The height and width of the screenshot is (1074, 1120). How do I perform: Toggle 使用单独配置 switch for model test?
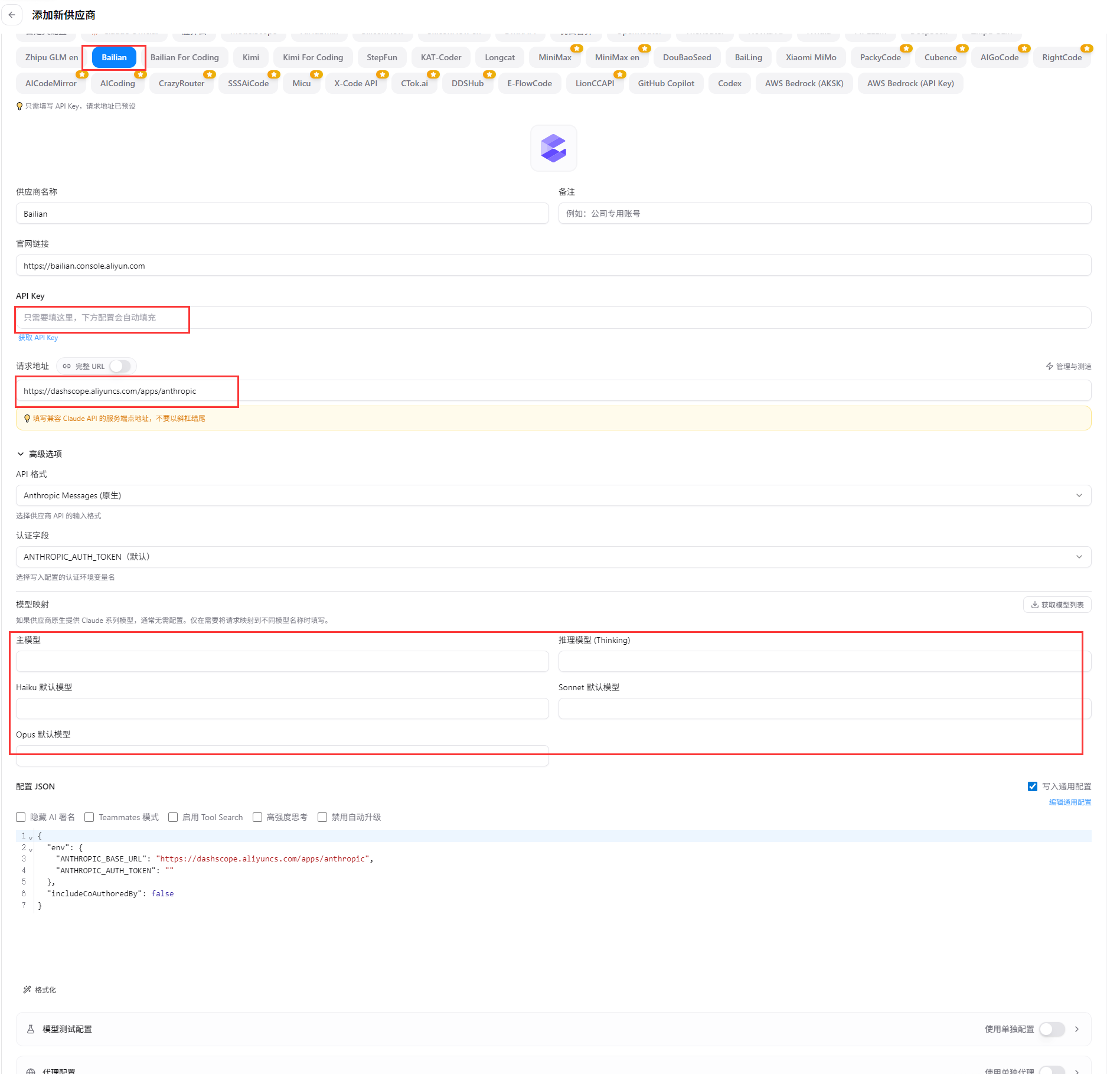click(1052, 1029)
